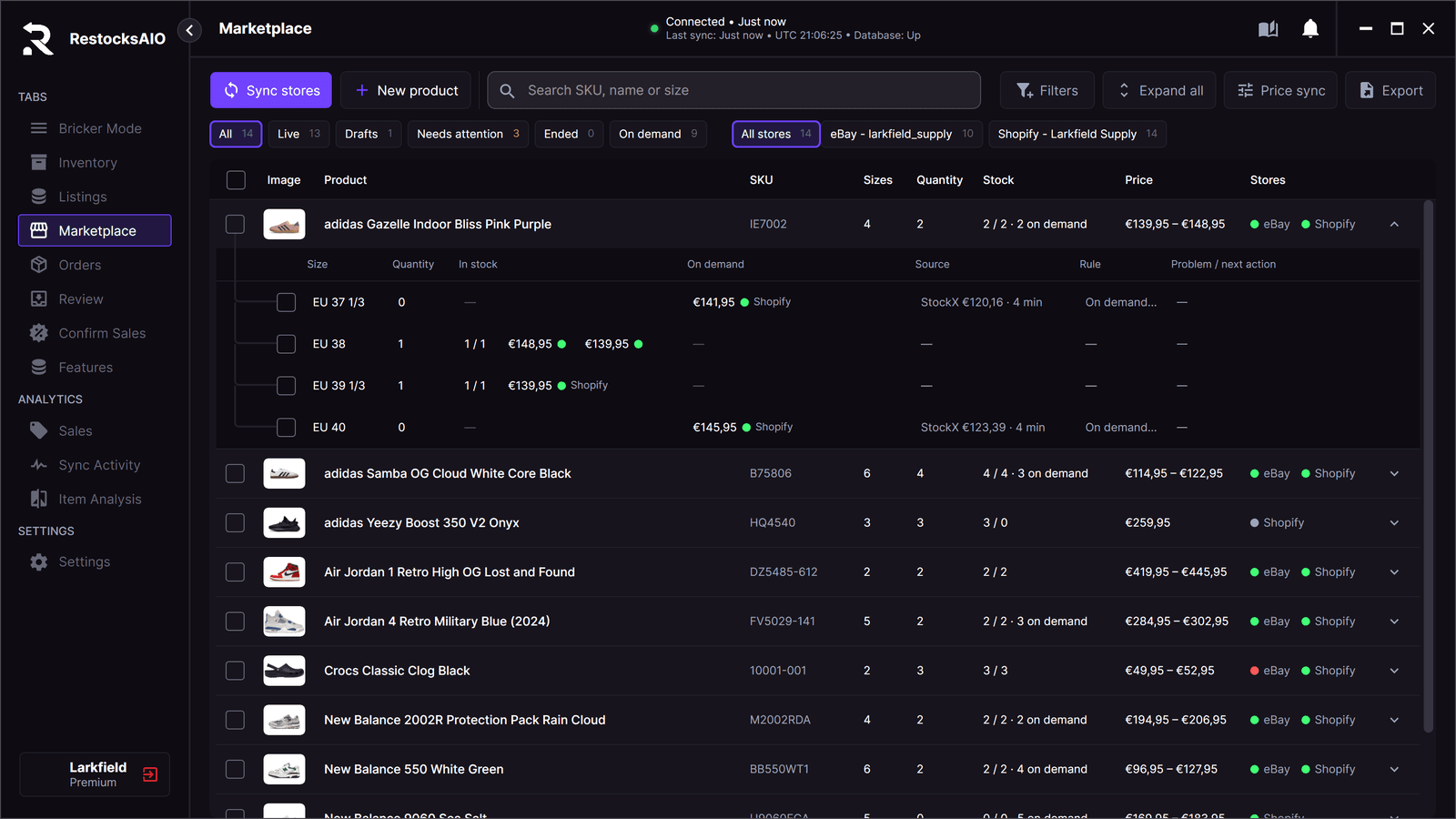Click the Sync stores button

271,90
